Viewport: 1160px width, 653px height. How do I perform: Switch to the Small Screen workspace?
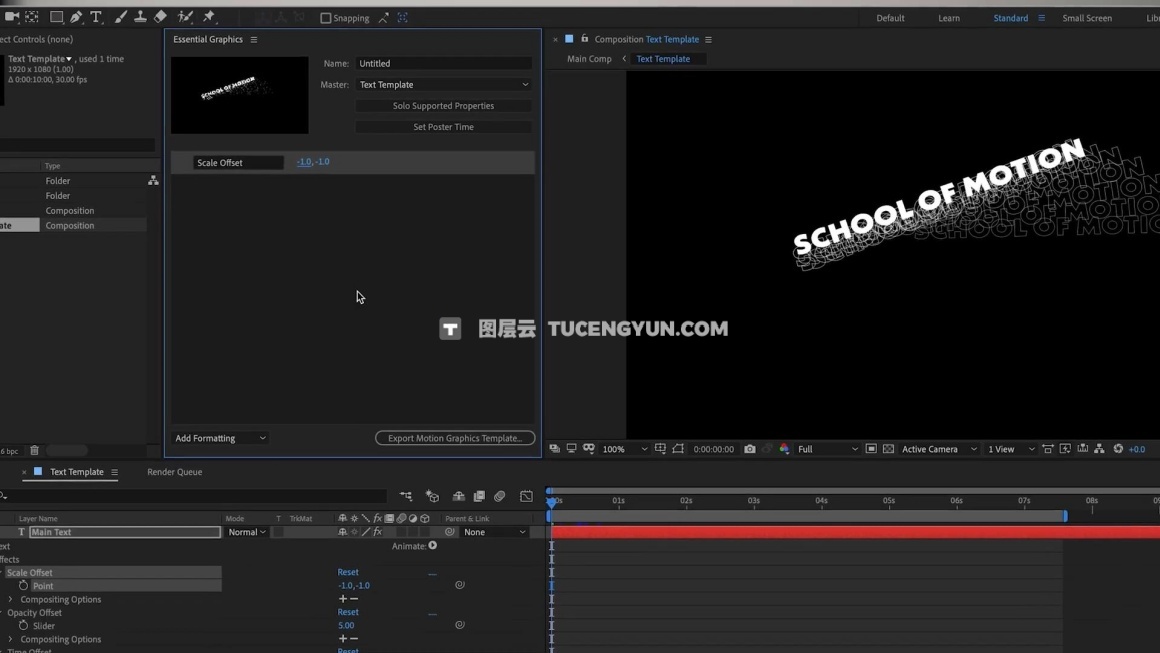[1087, 18]
